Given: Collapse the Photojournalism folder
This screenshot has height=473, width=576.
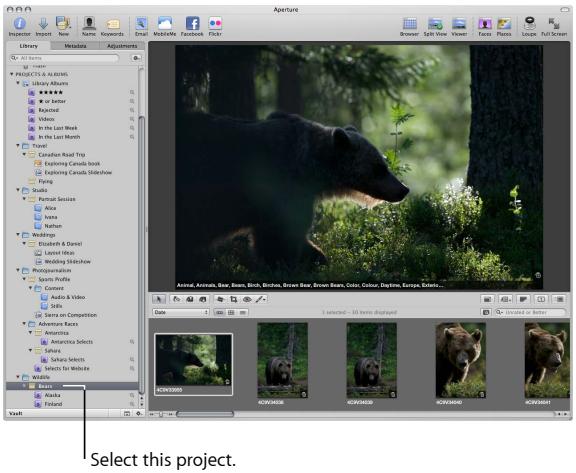Looking at the screenshot, I should coord(18,270).
